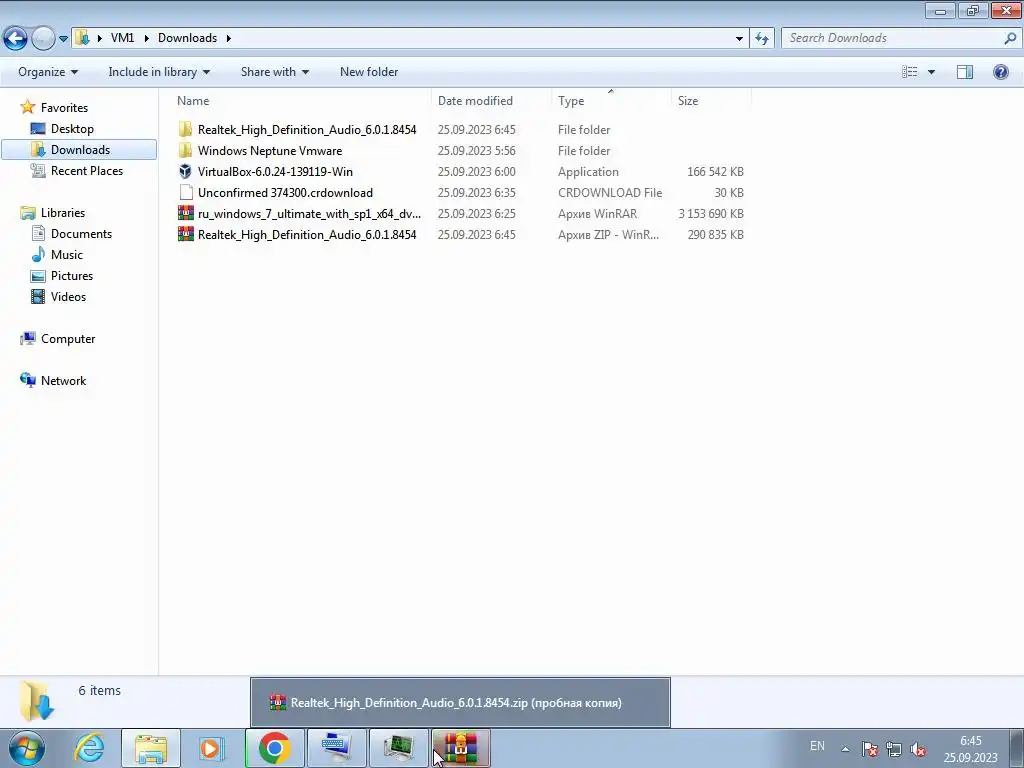Select the Unconfirmed 374300.crdownload file name

click(x=285, y=193)
